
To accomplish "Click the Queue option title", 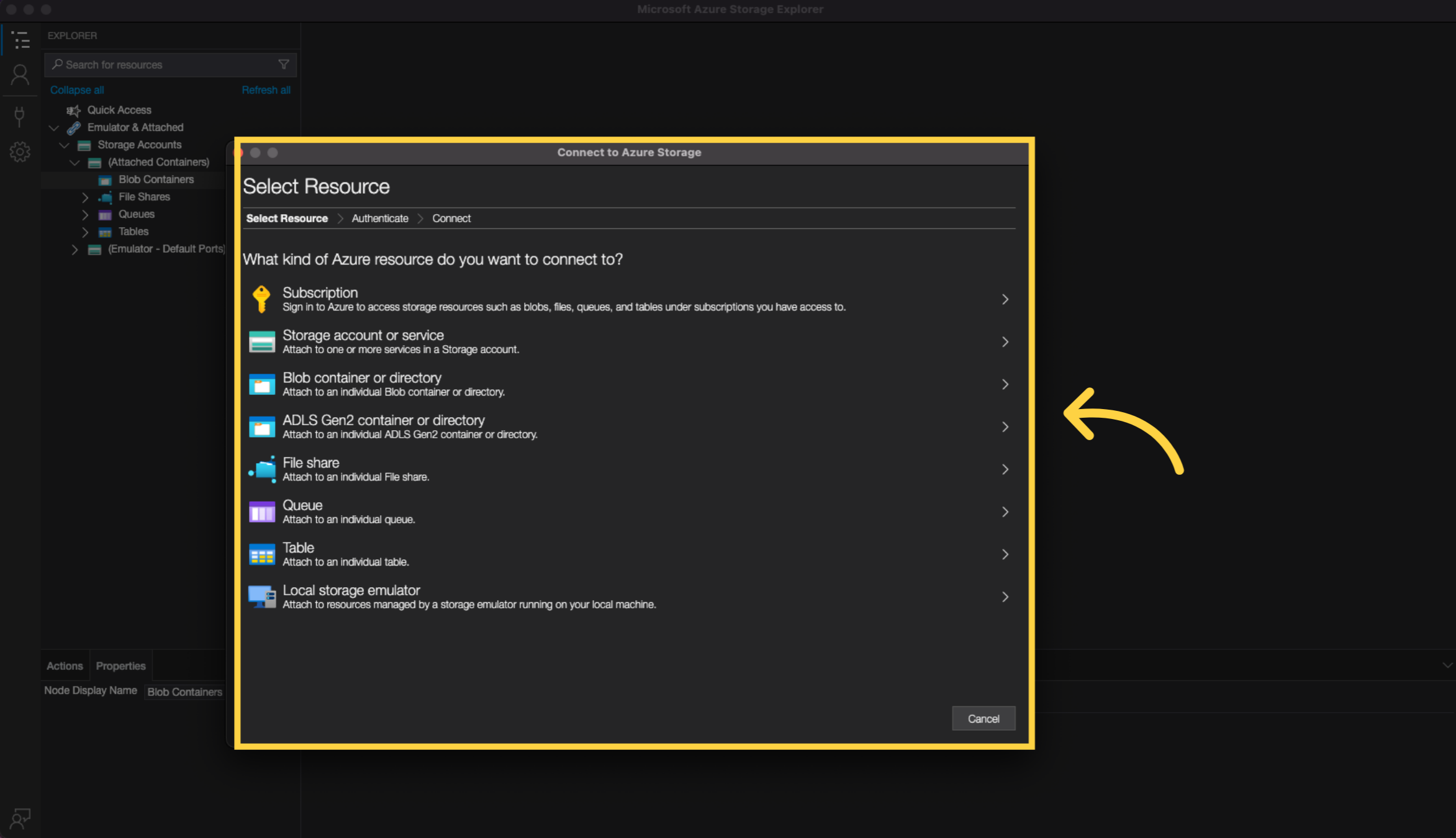I will [x=302, y=505].
